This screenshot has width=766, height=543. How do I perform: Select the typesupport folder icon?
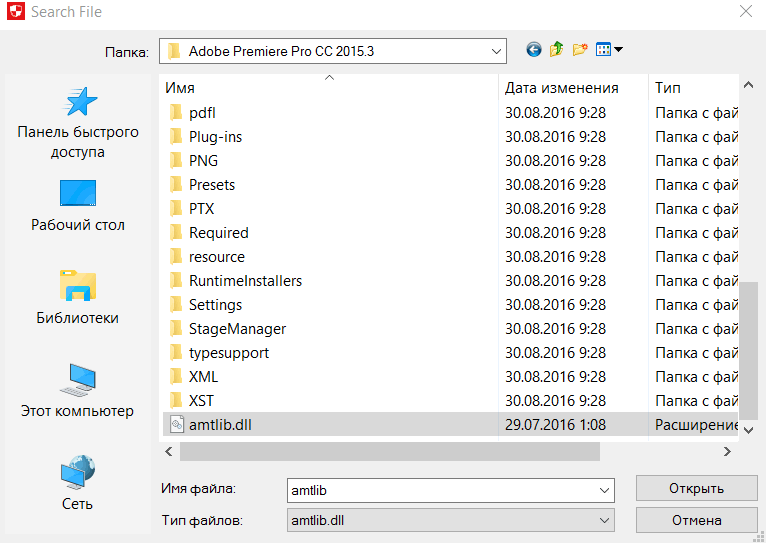point(176,352)
